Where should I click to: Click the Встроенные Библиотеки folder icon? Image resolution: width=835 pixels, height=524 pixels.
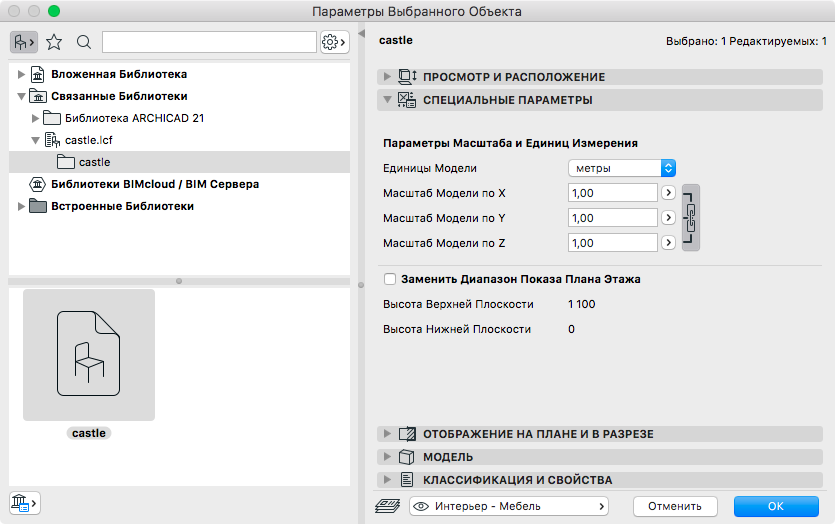pos(37,206)
